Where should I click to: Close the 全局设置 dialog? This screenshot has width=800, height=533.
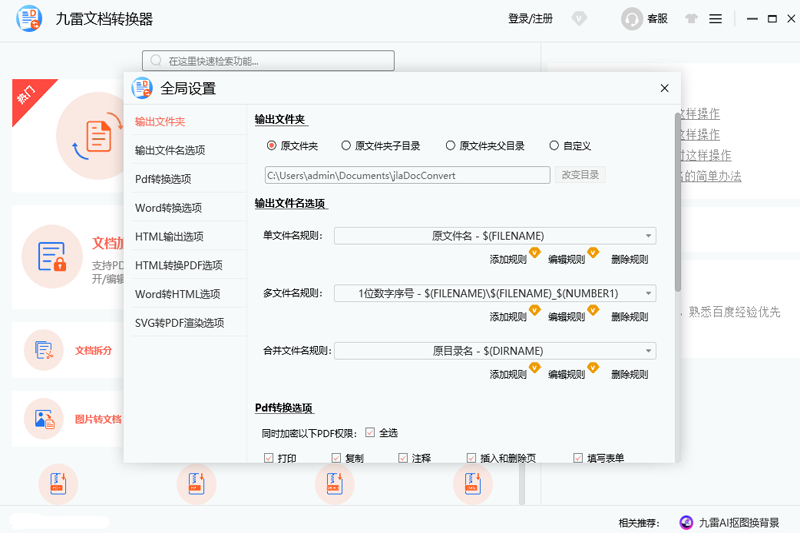pos(664,88)
